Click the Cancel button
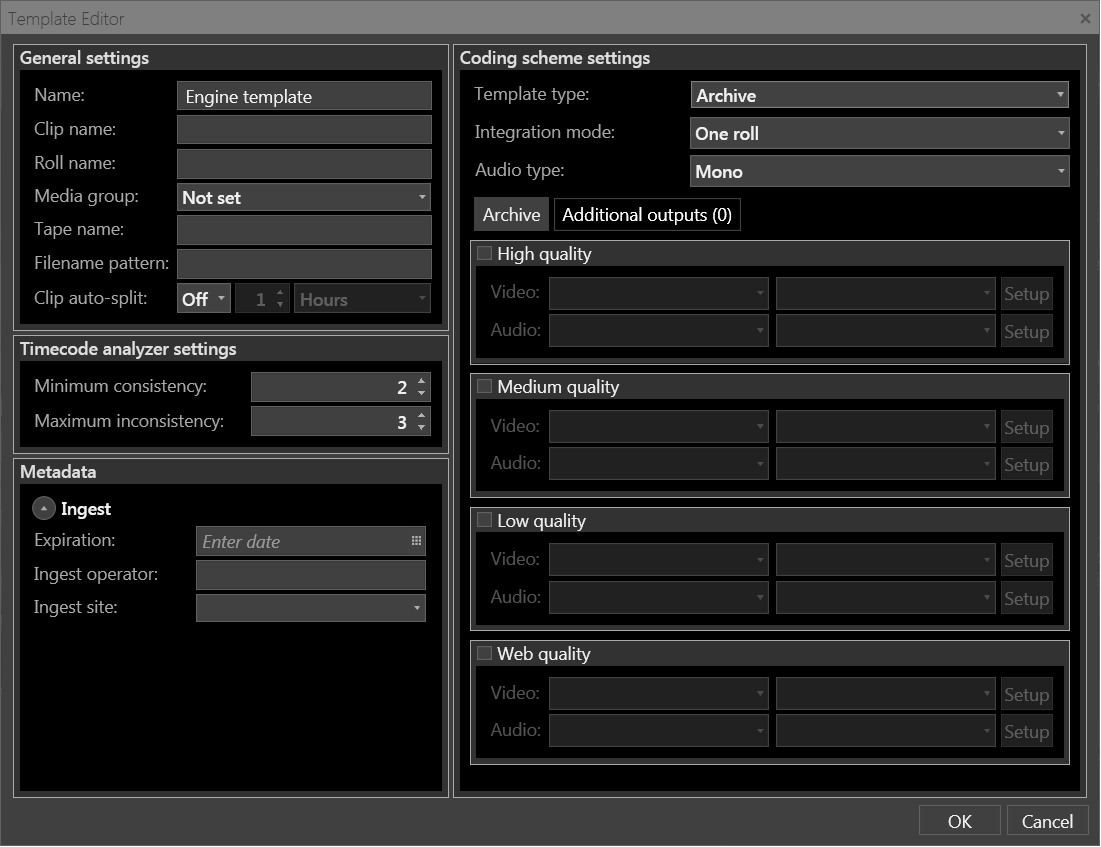Viewport: 1101px width, 847px height. 1047,821
